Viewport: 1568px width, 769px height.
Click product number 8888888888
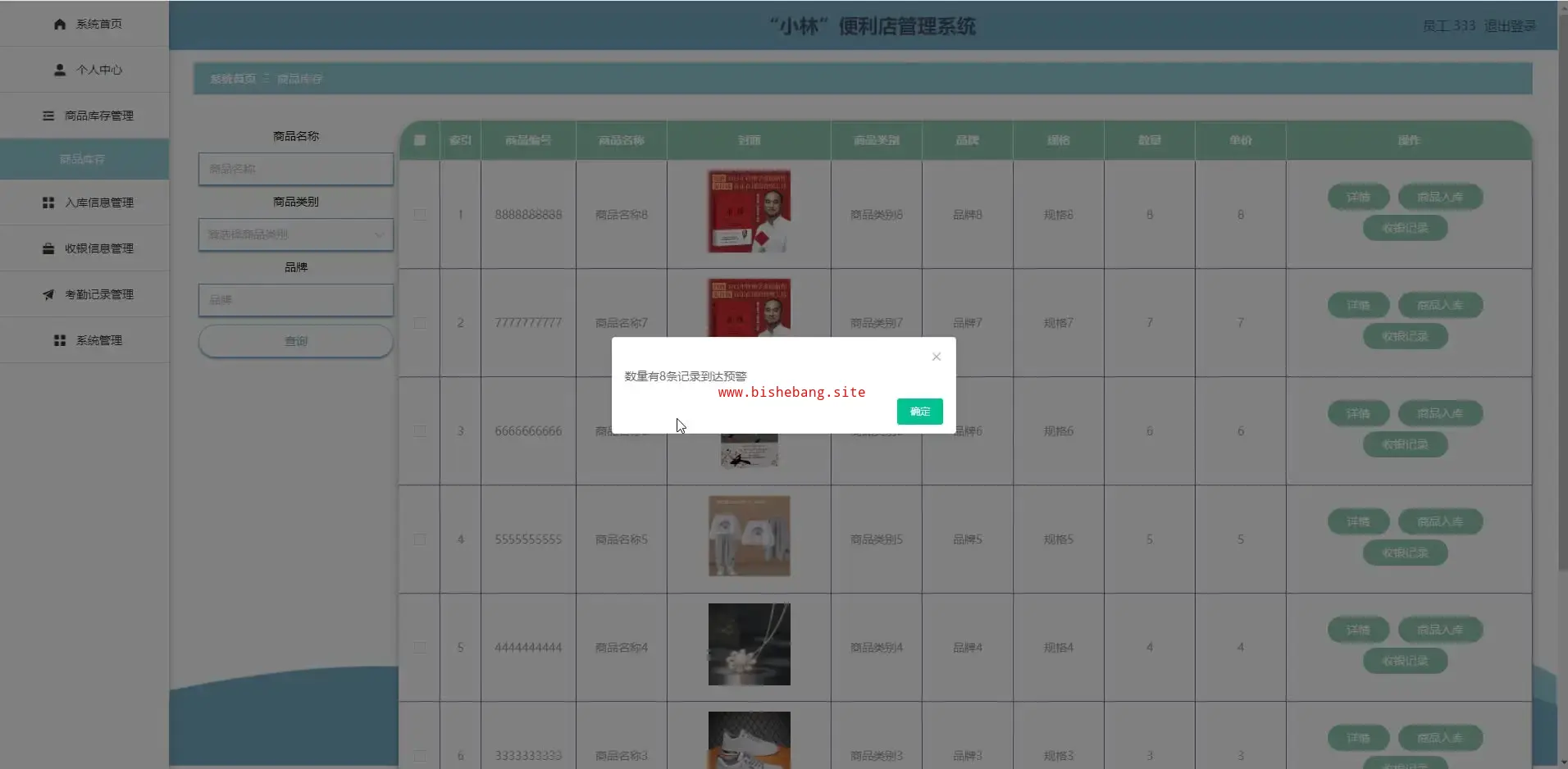[528, 215]
